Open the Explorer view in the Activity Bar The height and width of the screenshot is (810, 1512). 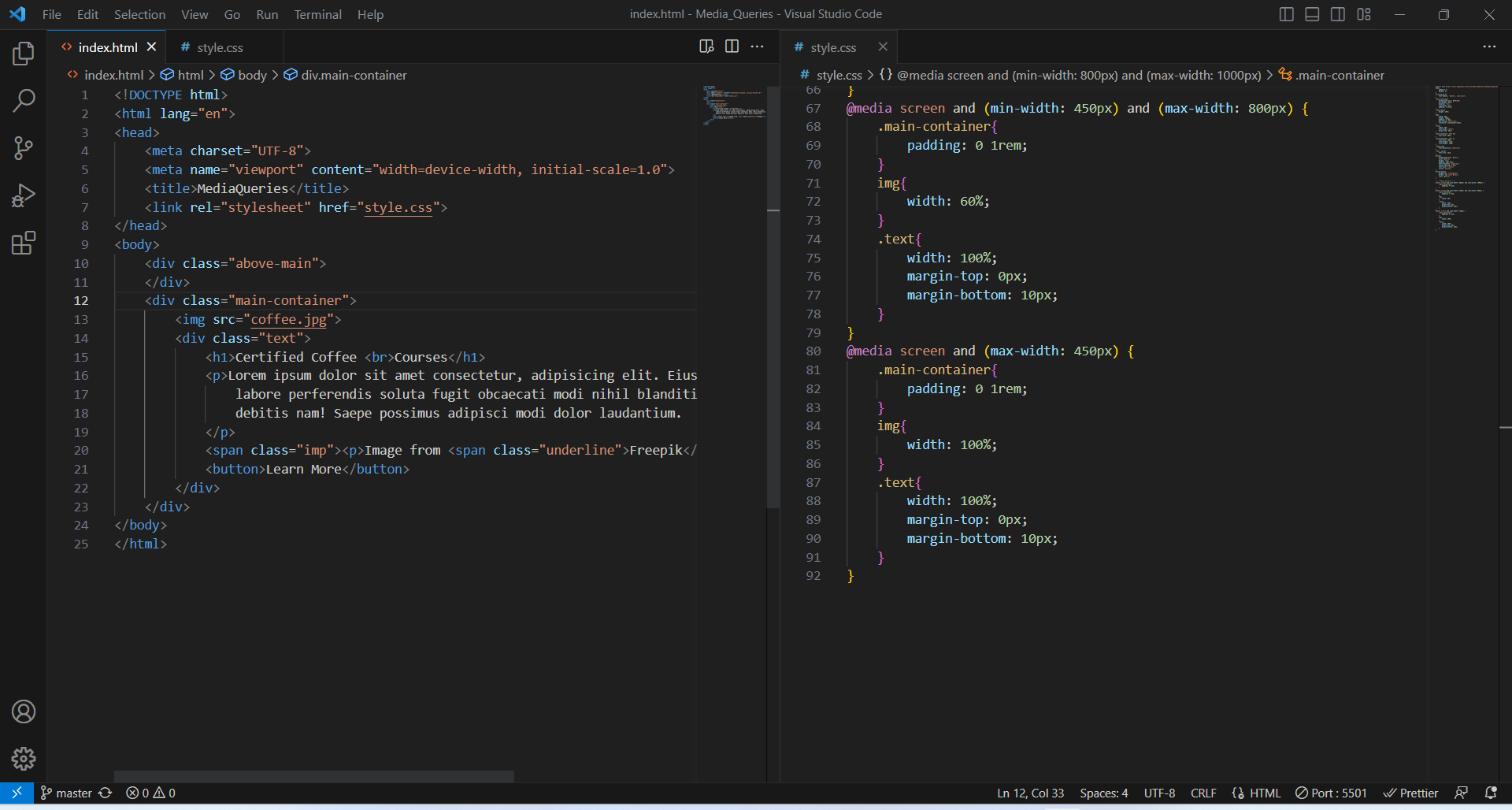pyautogui.click(x=24, y=54)
